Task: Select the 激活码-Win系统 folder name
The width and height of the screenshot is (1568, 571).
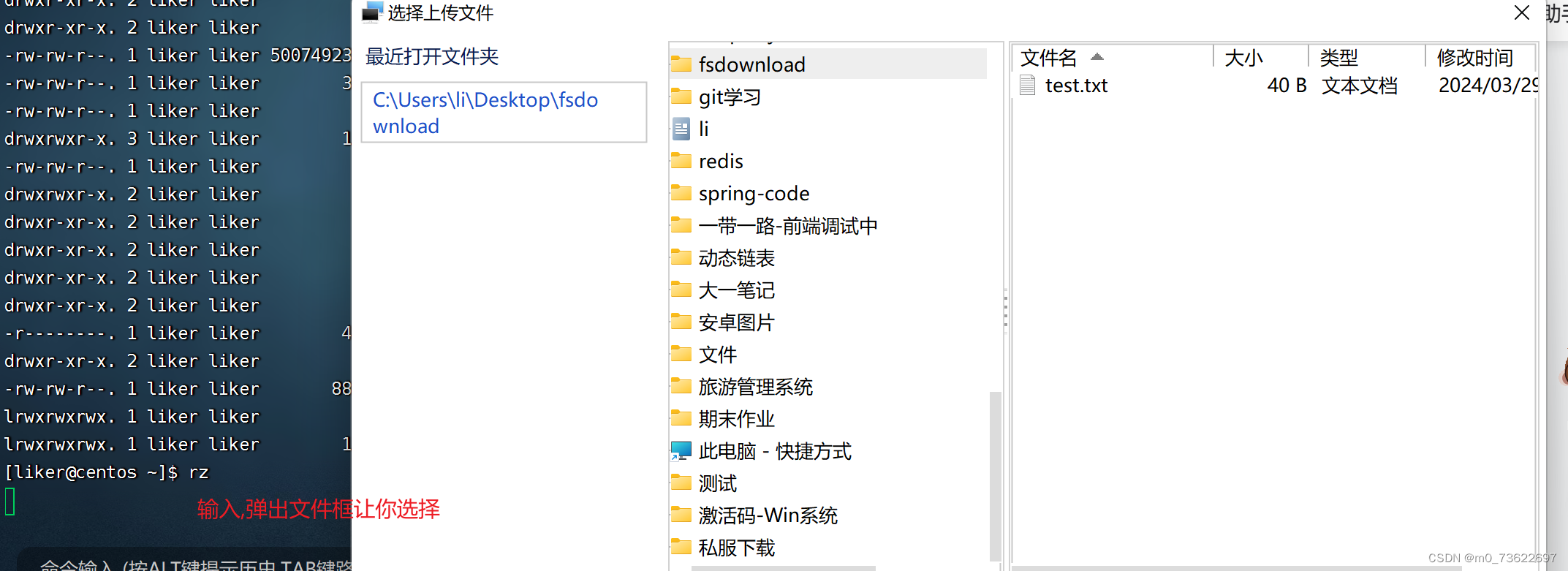Action: (768, 515)
